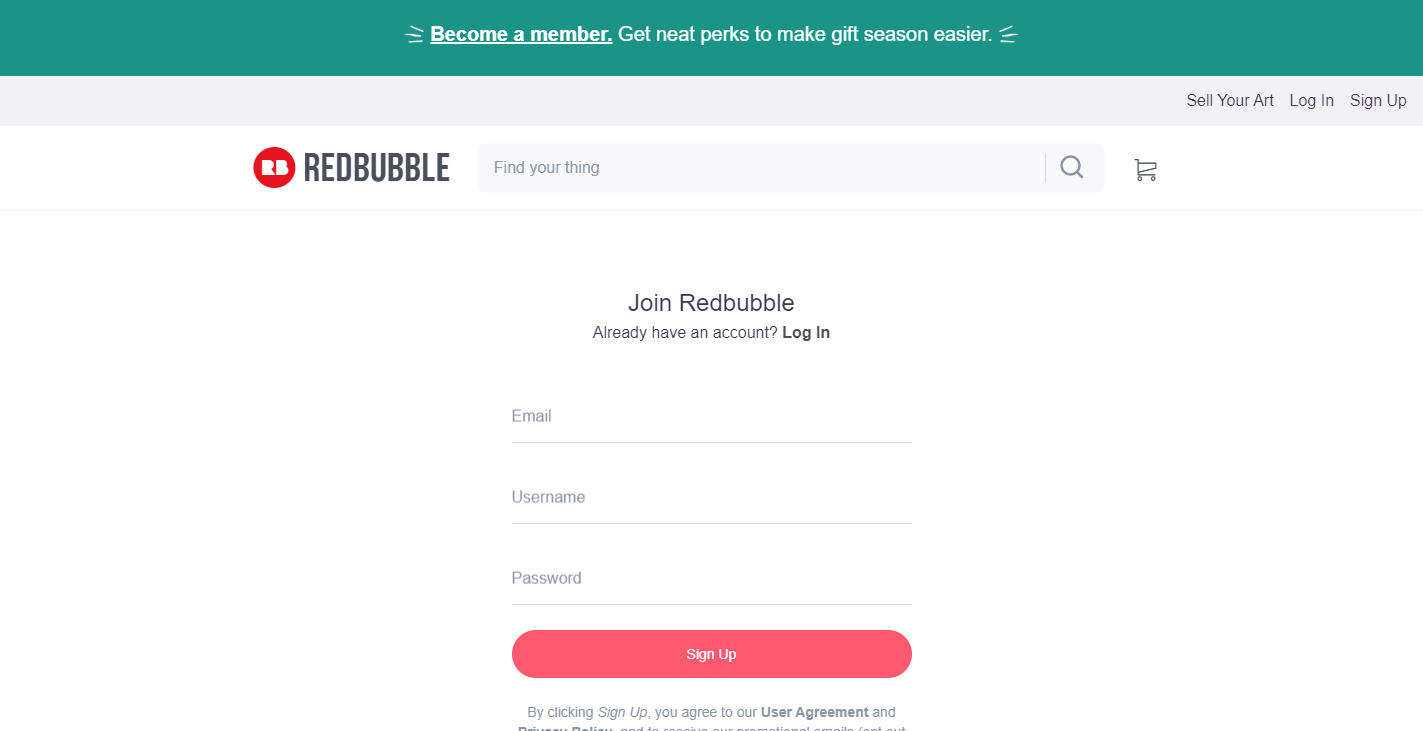This screenshot has width=1423, height=731.
Task: Click the Password input field
Action: coord(711,580)
